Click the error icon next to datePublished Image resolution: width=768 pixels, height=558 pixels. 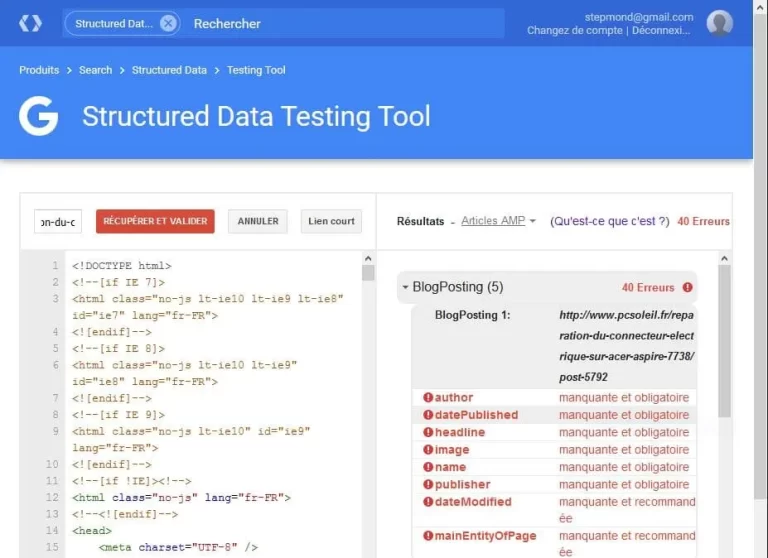click(x=428, y=415)
